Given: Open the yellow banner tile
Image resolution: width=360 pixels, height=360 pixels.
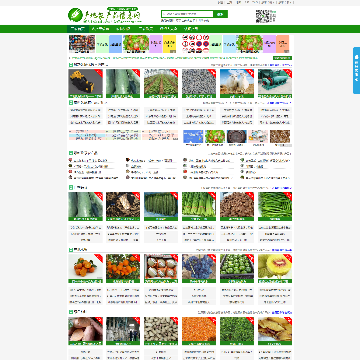Looking at the screenshot, I should 169,44.
